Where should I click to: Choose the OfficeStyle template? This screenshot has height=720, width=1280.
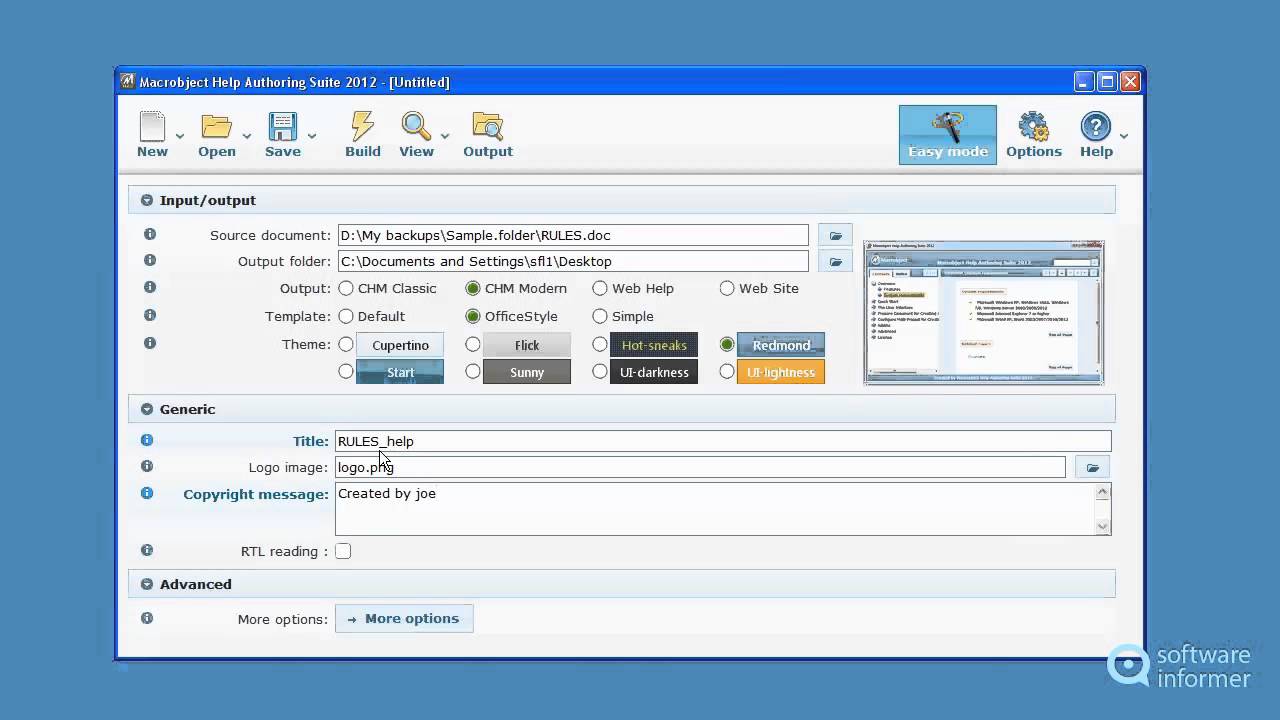473,316
